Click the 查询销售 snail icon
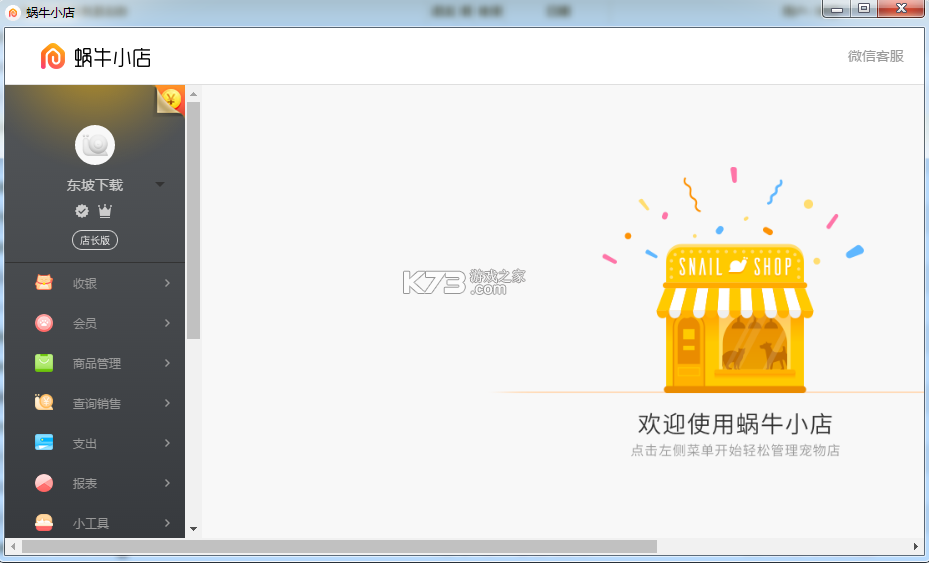The height and width of the screenshot is (564, 929). pos(44,403)
